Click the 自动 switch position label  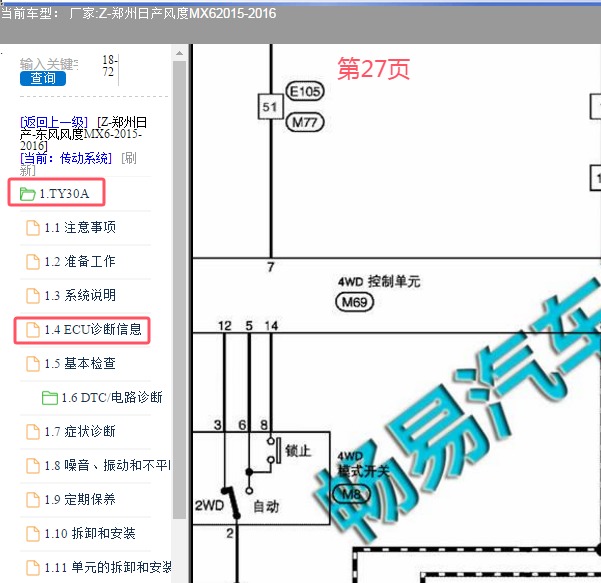pos(266,506)
